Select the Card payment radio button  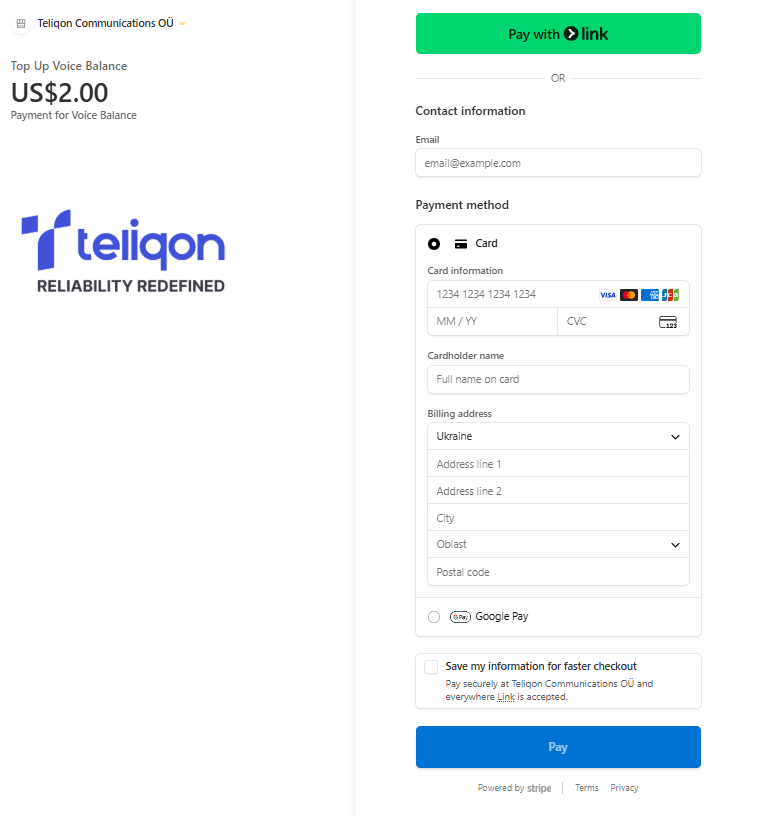(434, 244)
